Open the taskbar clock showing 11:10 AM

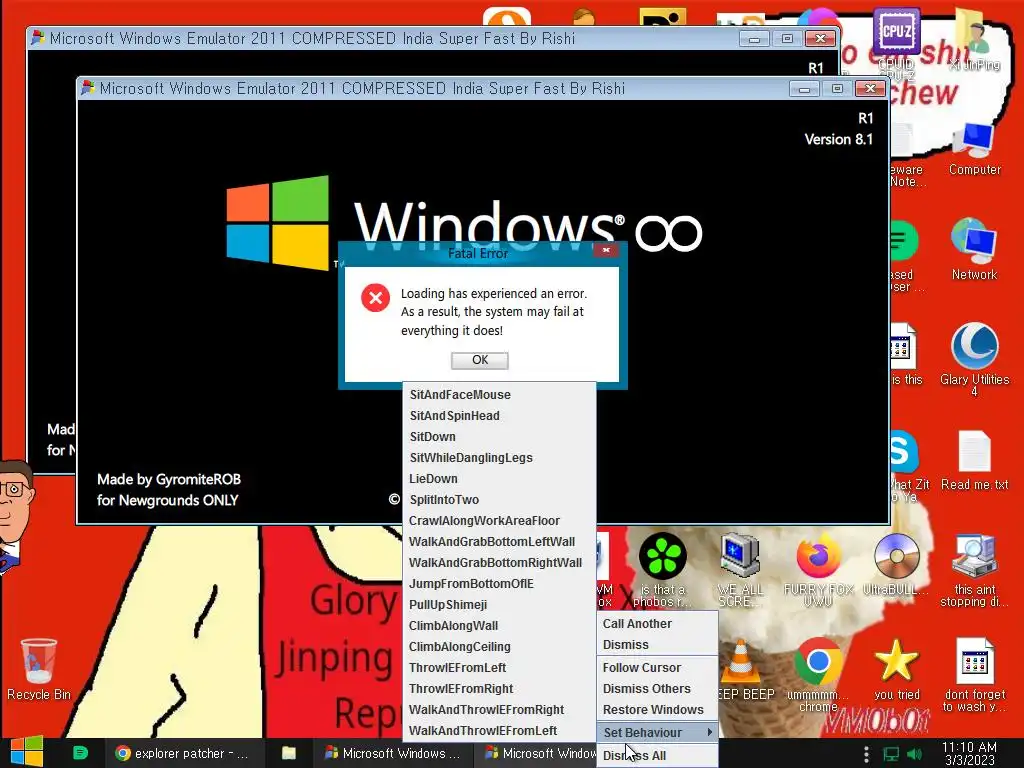(969, 753)
